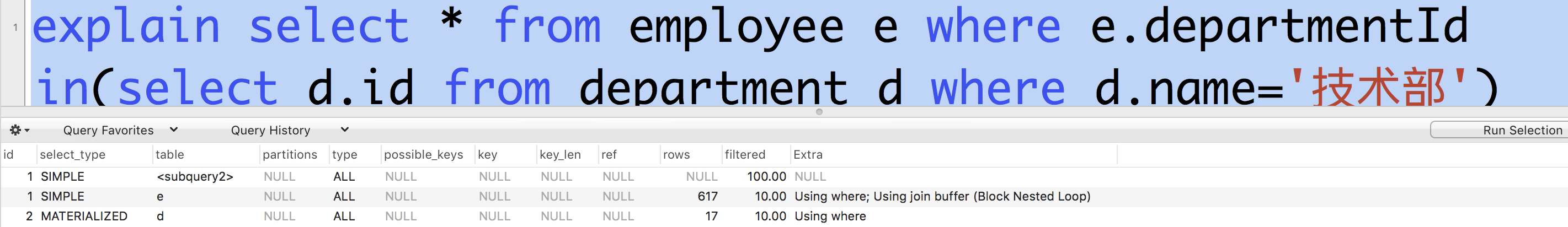Click 'department' in the second query line
Viewport: 1568px width, 227px height.
713,88
